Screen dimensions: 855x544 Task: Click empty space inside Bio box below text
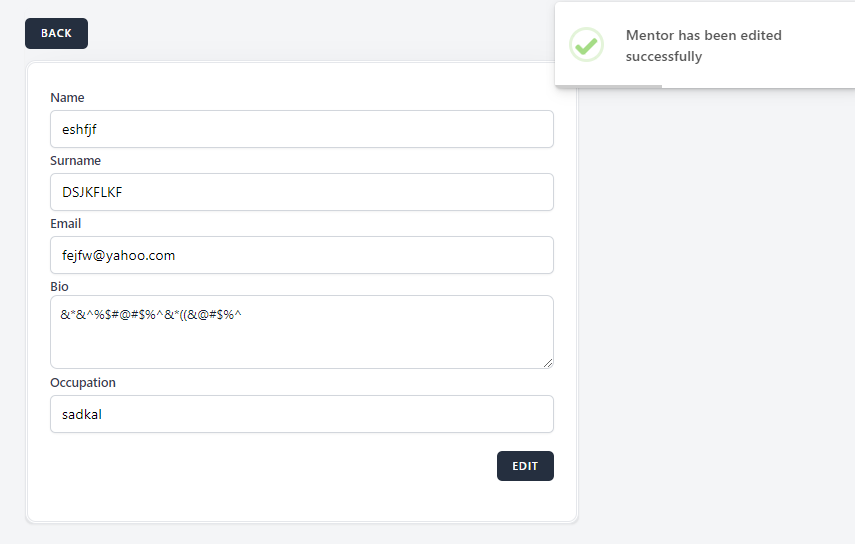[x=301, y=348]
